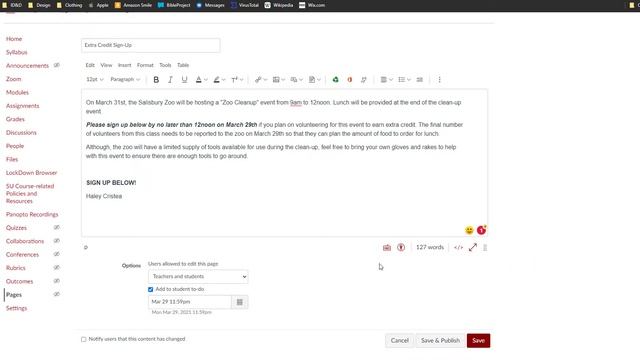The image size is (640, 360).
Task: Click the editor resize handle icon
Action: click(x=485, y=247)
